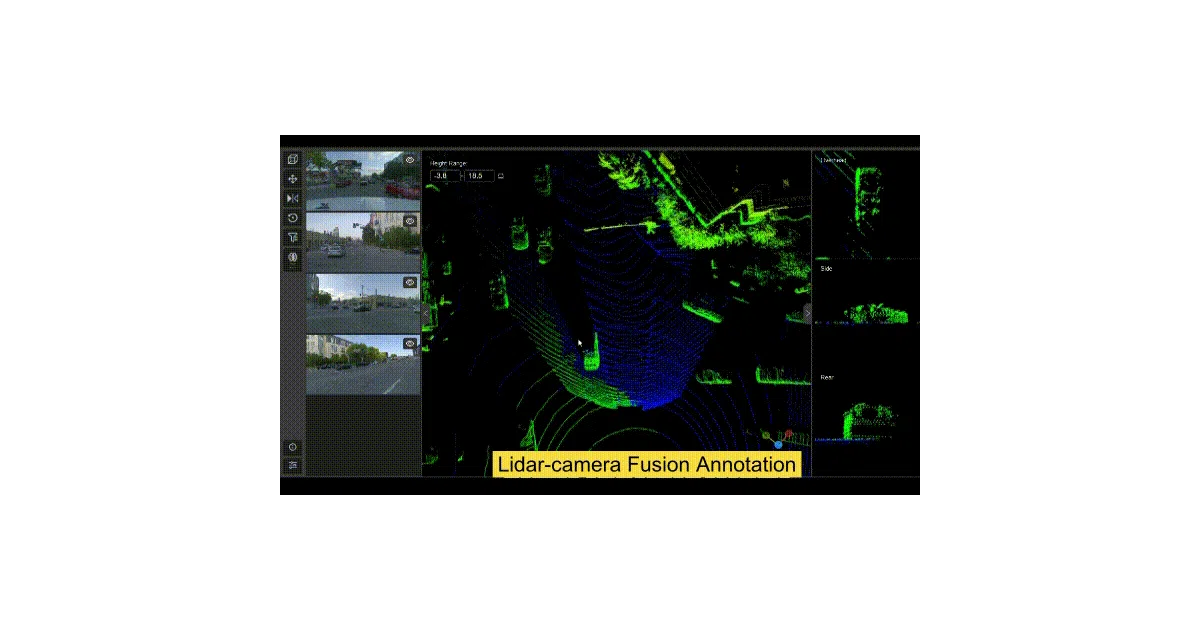
Task: Click the reset rotation history icon
Action: [x=293, y=218]
